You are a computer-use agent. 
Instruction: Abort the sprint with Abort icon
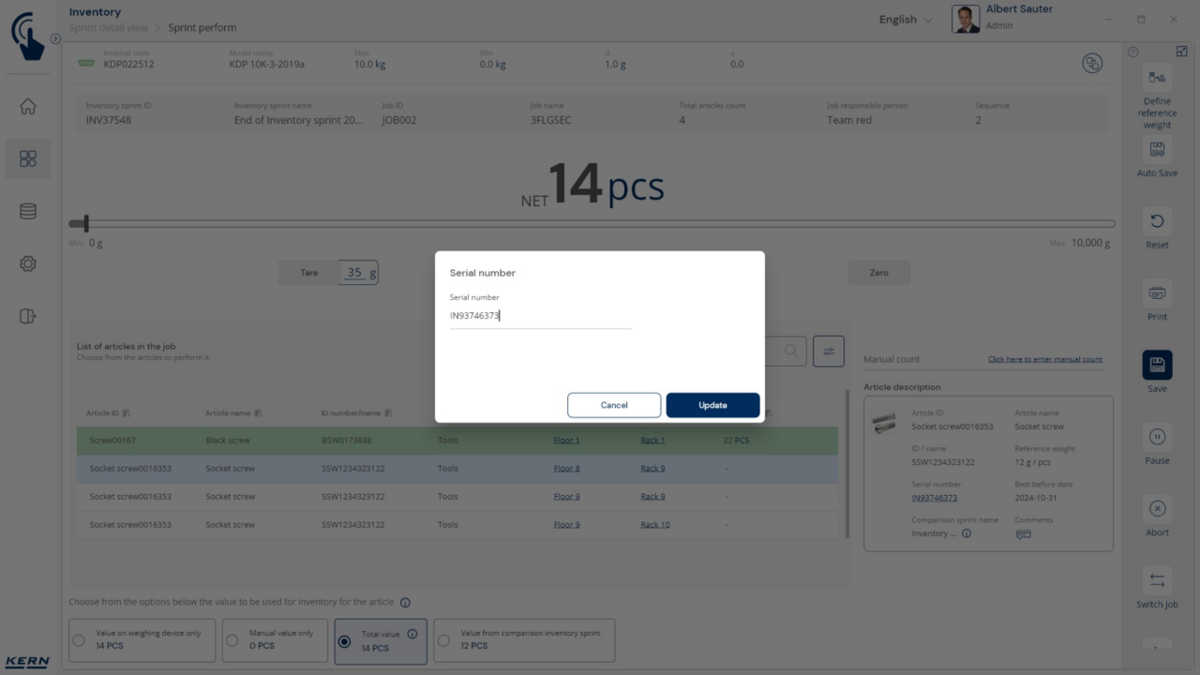click(x=1157, y=509)
